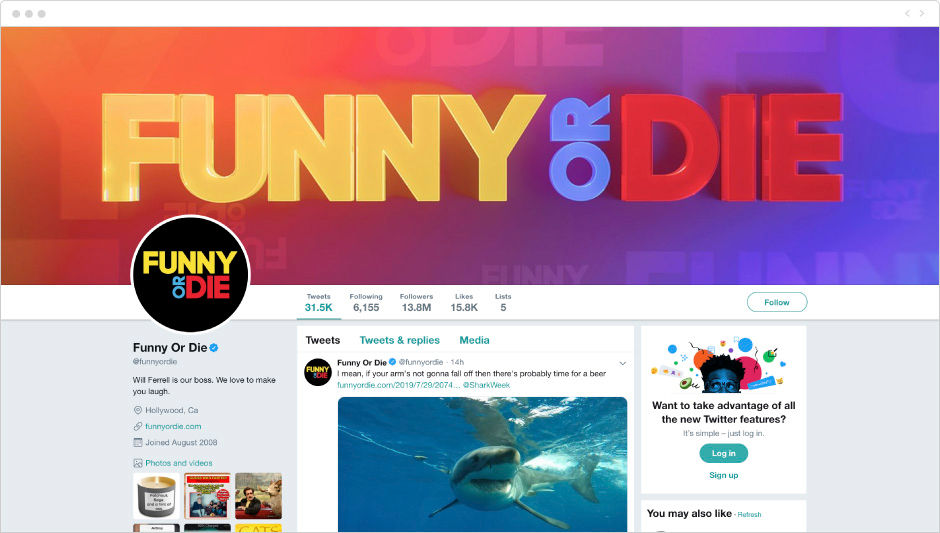Open the Tweets count 31.5K stat
Screen dimensions: 940x533
(x=318, y=303)
